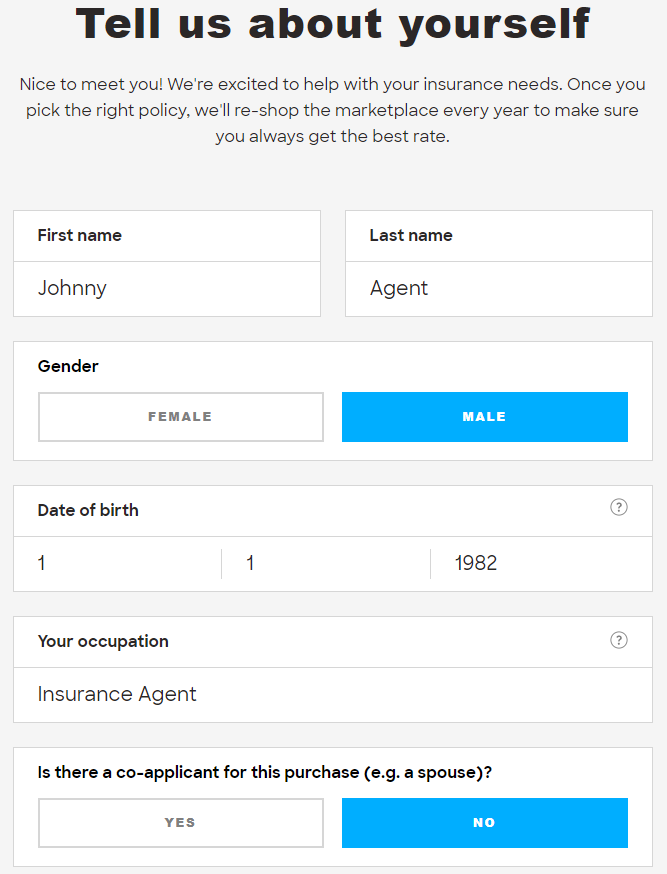Click the introductory paragraph about insurance needs
This screenshot has width=667, height=874.
point(333,110)
